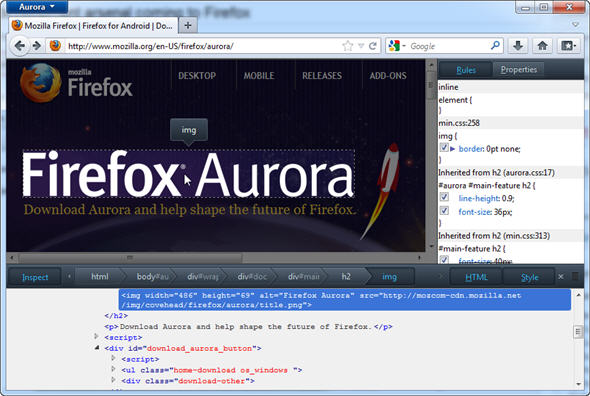Select the html breadcrumb
590x396 pixels.
click(100, 277)
